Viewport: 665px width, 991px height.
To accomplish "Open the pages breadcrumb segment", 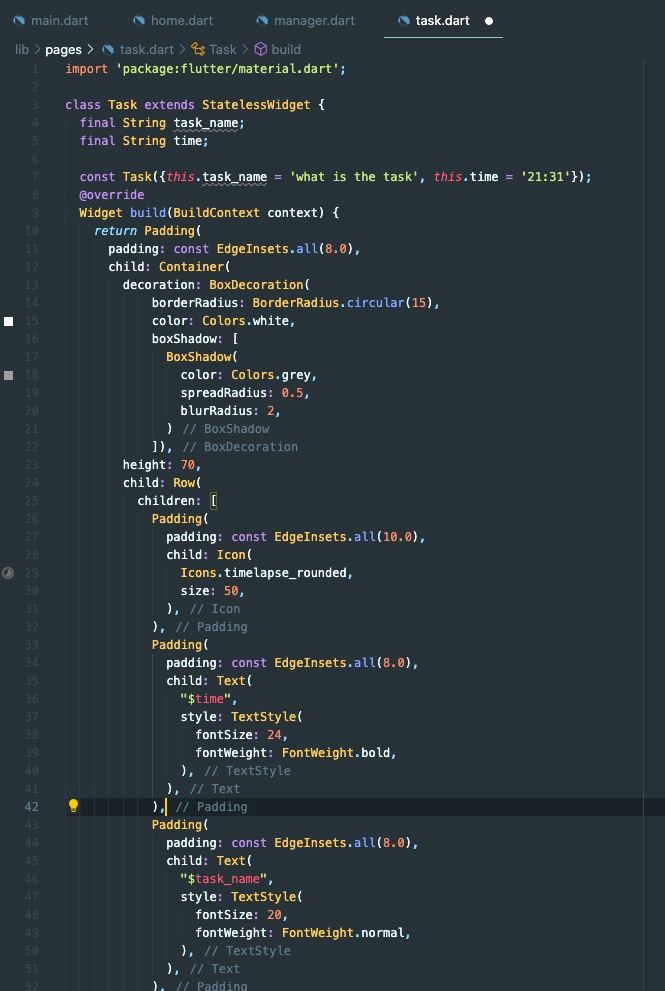I will pos(63,49).
